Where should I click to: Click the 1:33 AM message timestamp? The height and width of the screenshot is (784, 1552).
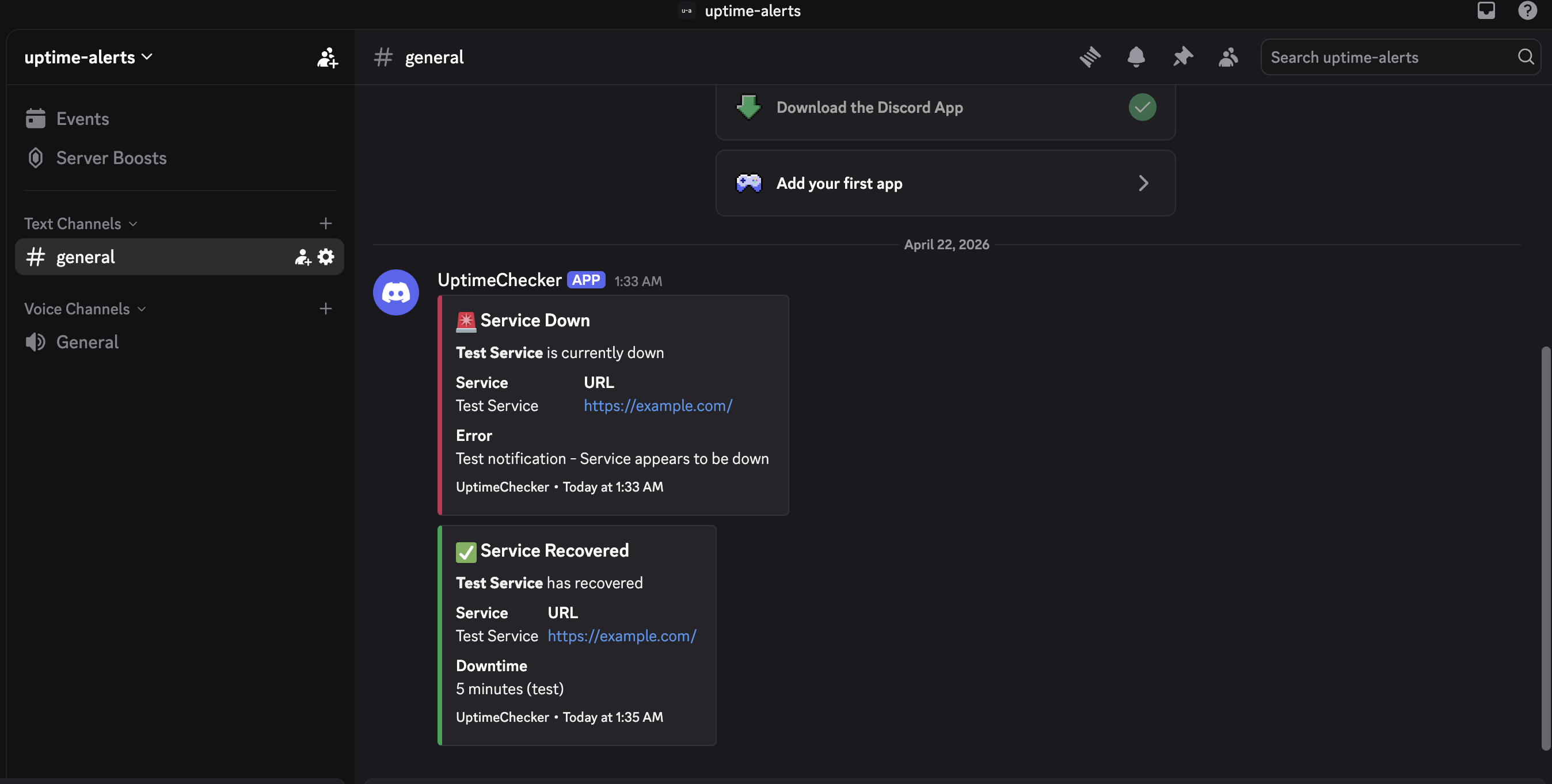pyautogui.click(x=638, y=281)
